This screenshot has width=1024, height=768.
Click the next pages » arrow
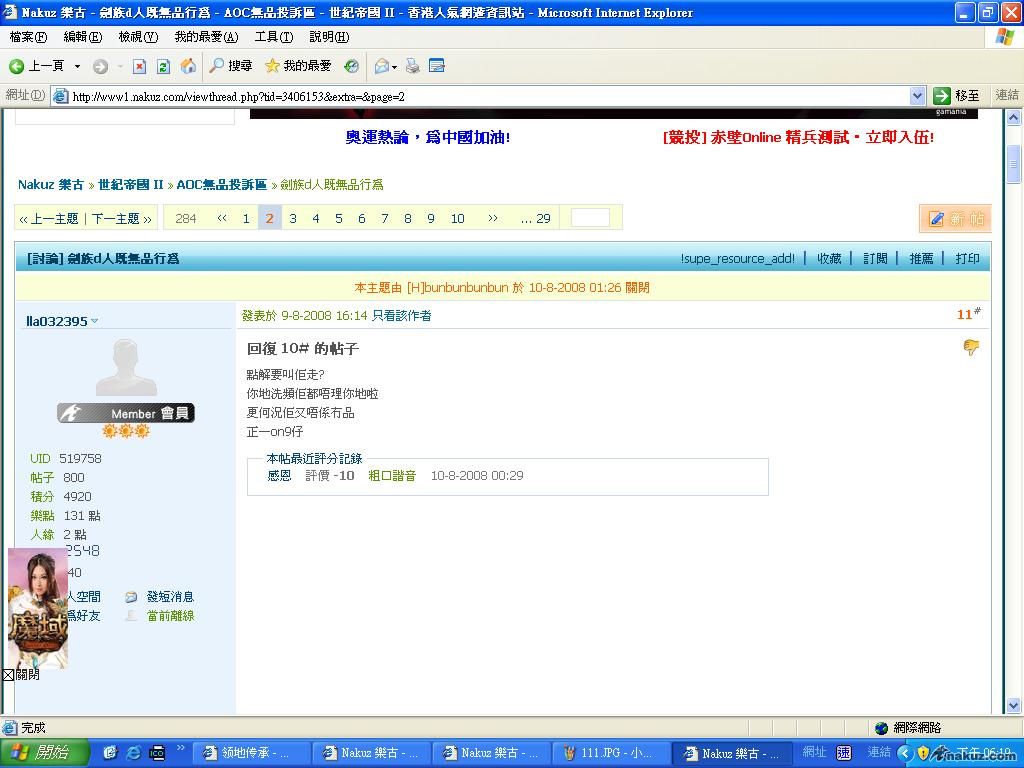[x=493, y=218]
